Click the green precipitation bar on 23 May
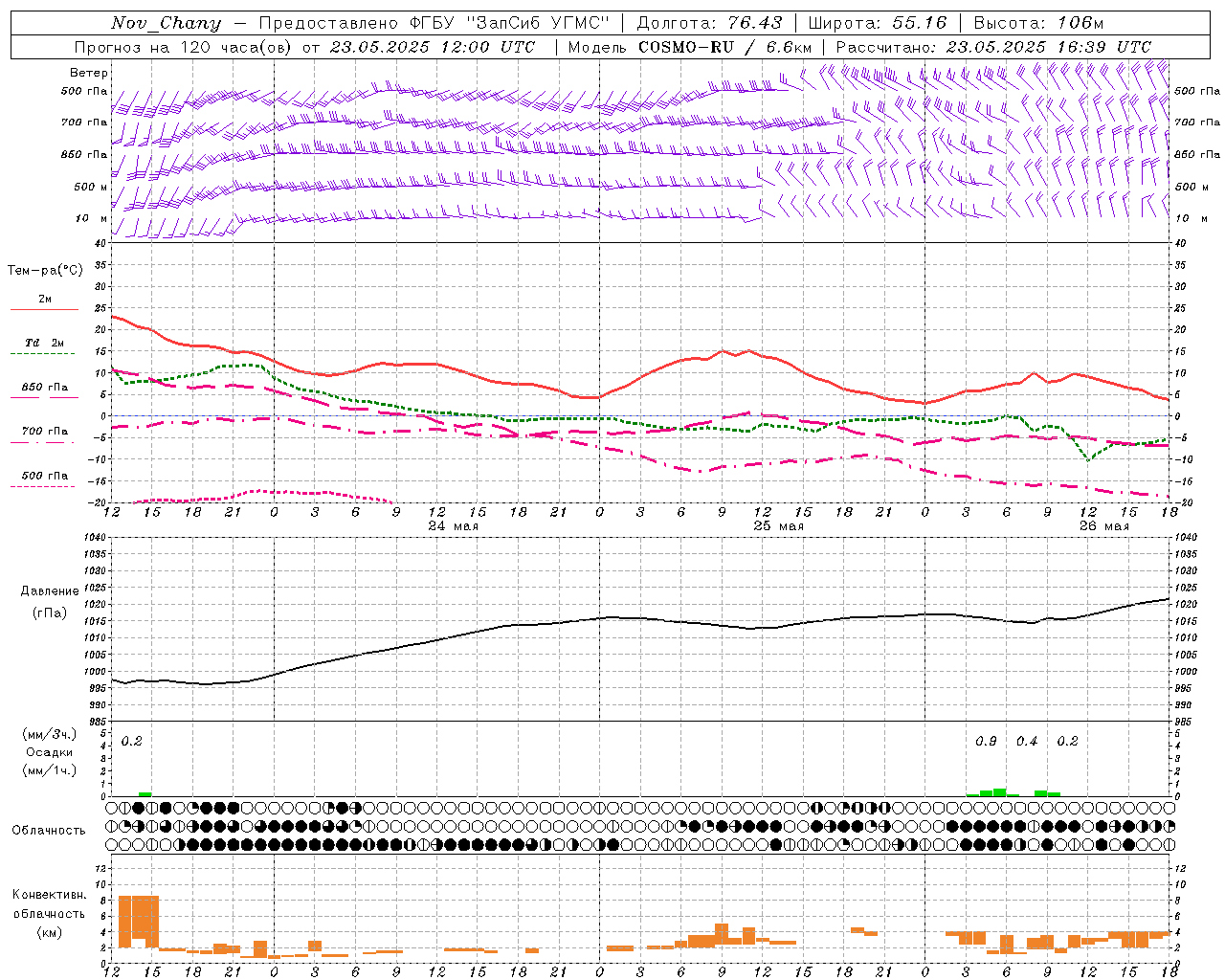 click(x=145, y=794)
